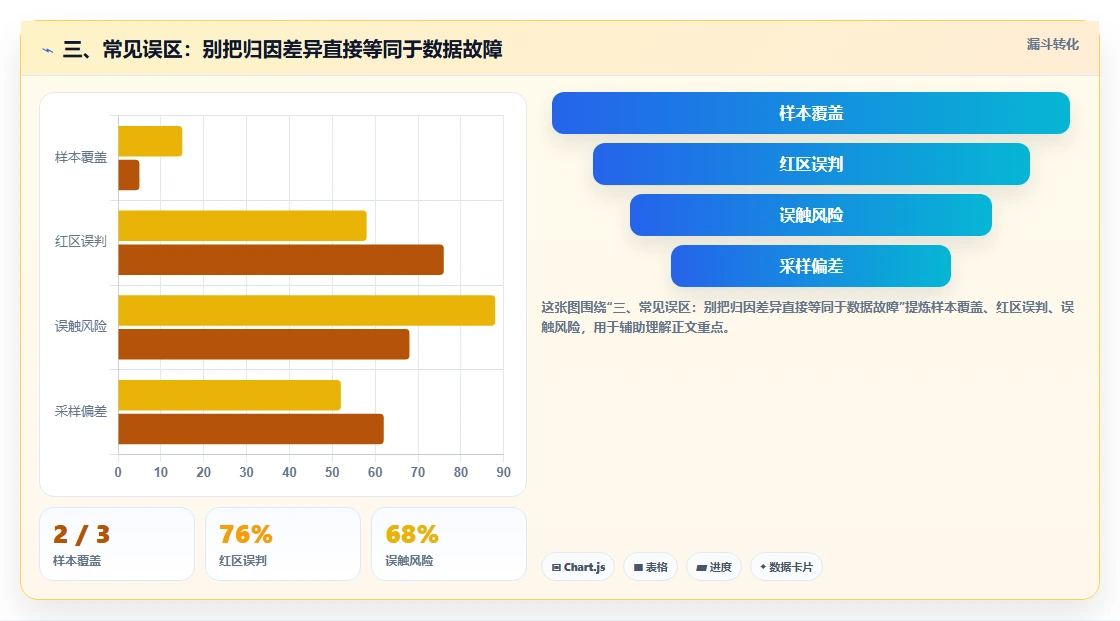This screenshot has height=621, width=1120.
Task: Click the Chart.js chip
Action: coord(578,567)
